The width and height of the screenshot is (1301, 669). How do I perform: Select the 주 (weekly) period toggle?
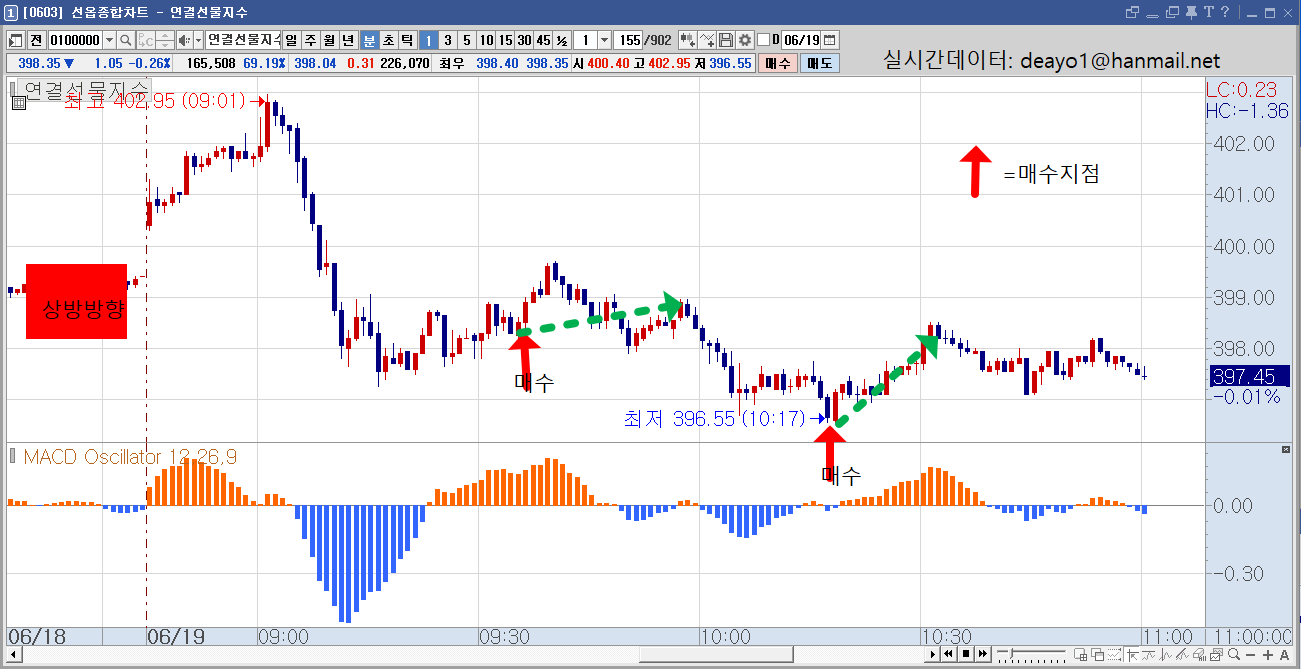[311, 40]
